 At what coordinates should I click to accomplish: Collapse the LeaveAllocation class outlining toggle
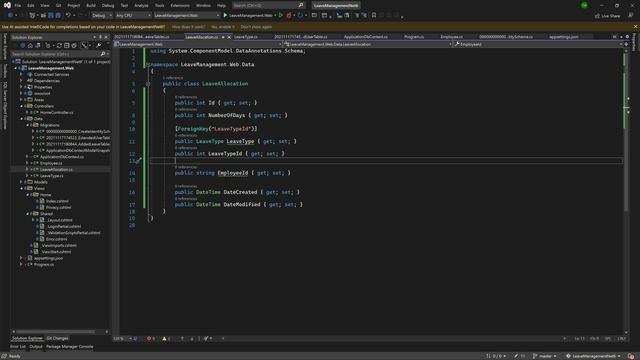tap(148, 84)
